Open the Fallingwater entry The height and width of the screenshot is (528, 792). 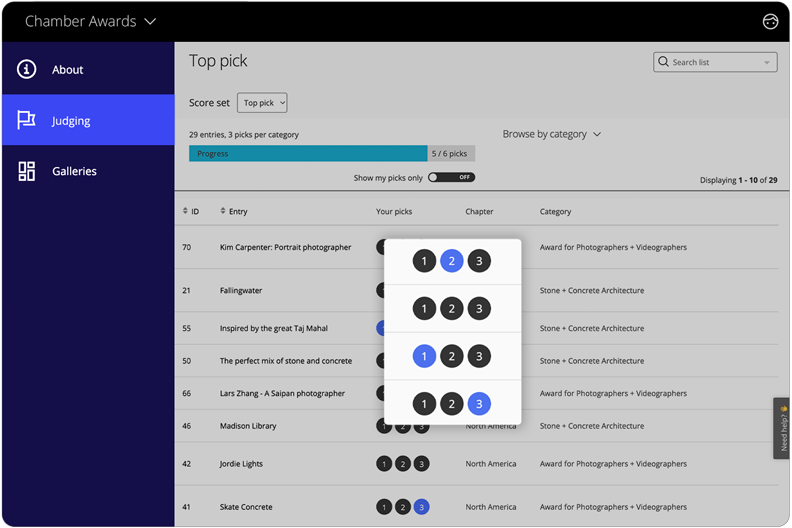[x=241, y=291]
